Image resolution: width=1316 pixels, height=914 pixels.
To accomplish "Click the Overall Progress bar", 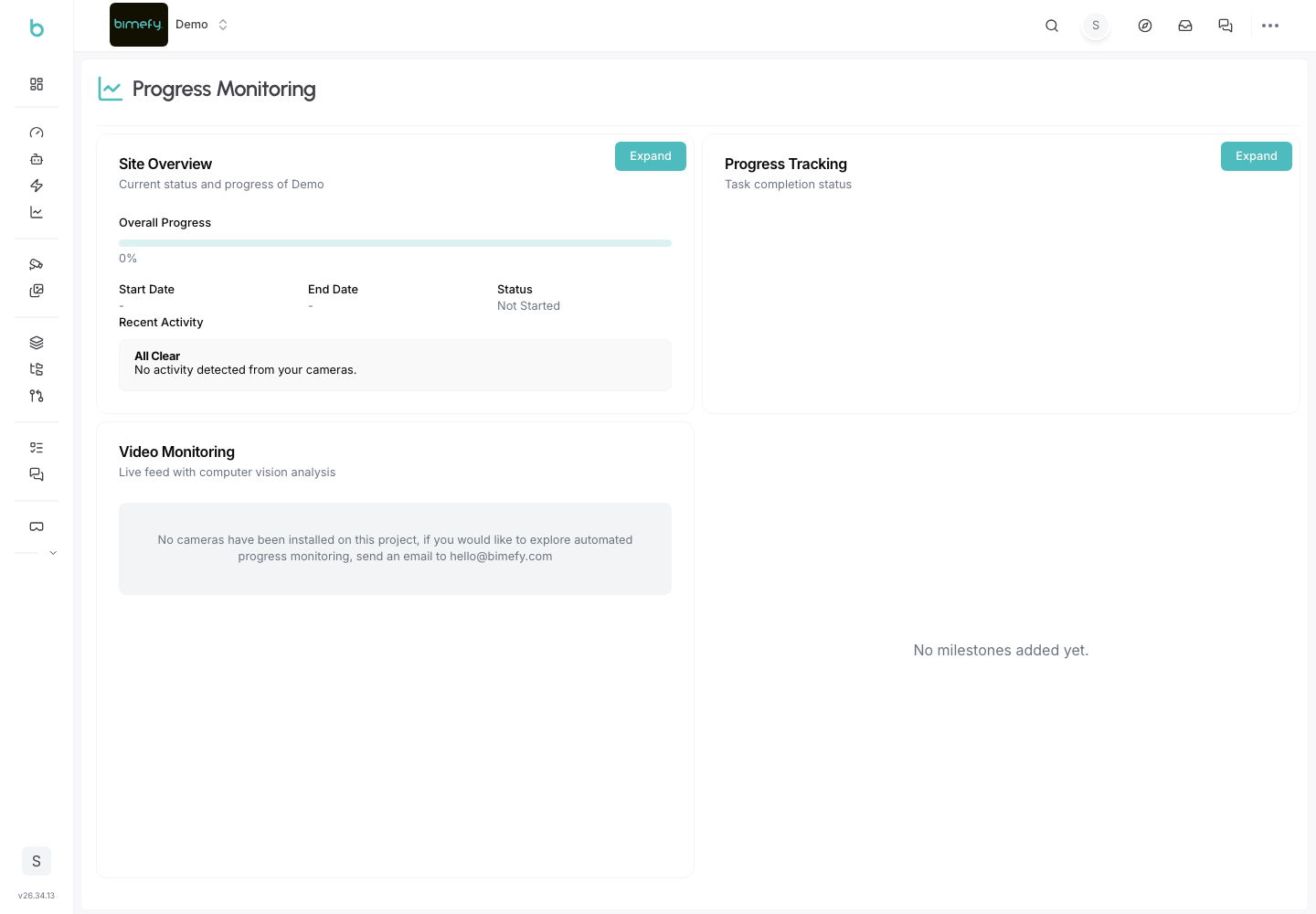I will coord(395,243).
